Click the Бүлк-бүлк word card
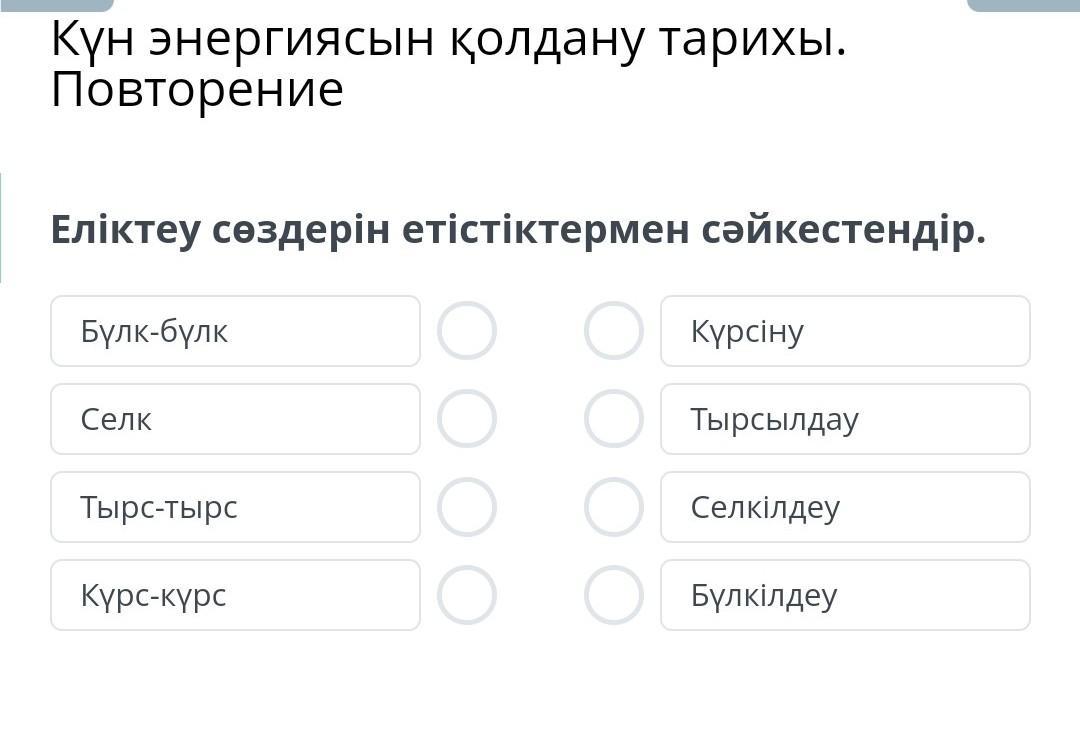Screen dimensions: 1080x734 point(235,331)
